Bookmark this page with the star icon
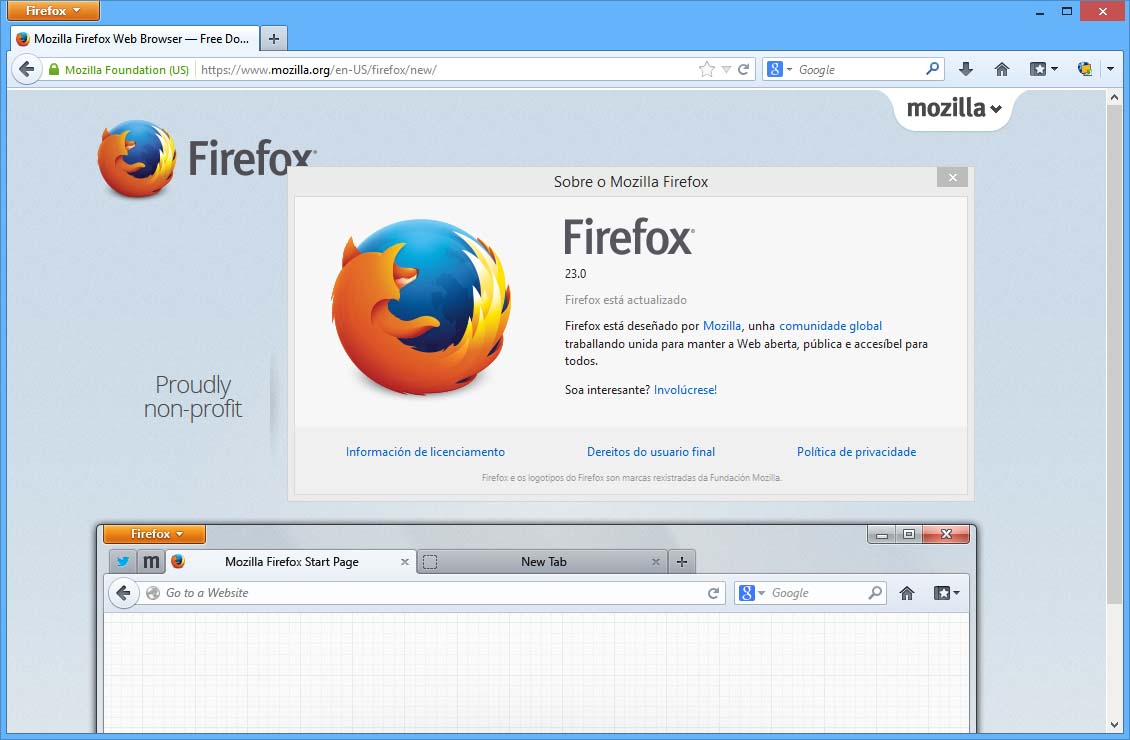The width and height of the screenshot is (1130, 740). tap(707, 70)
